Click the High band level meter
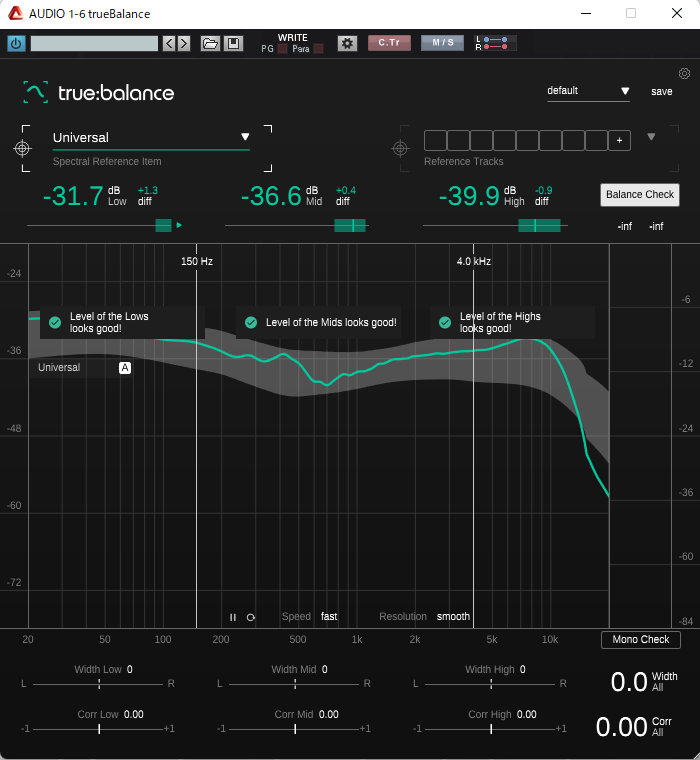 [x=495, y=225]
